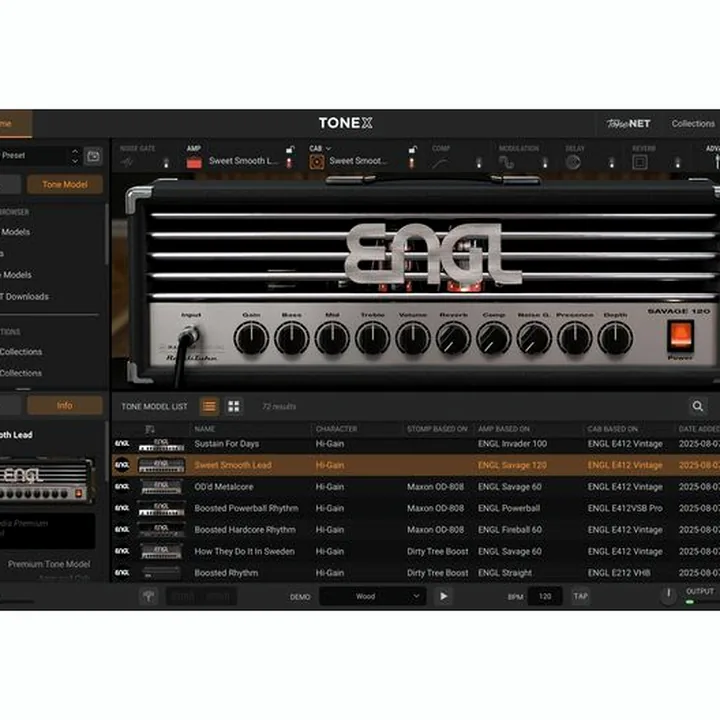The width and height of the screenshot is (720, 720).
Task: Click the amp Reverb knob
Action: tap(453, 338)
